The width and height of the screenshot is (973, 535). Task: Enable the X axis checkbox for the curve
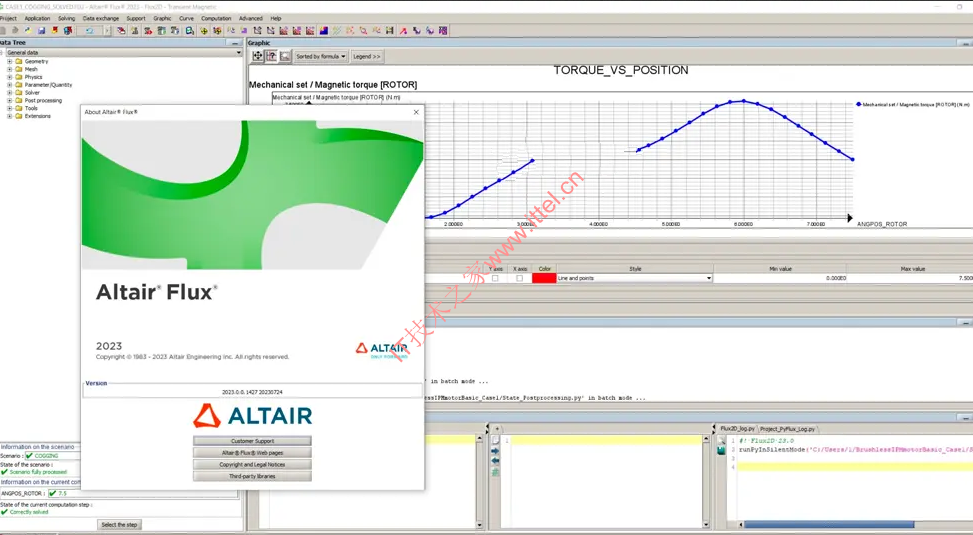coord(519,278)
